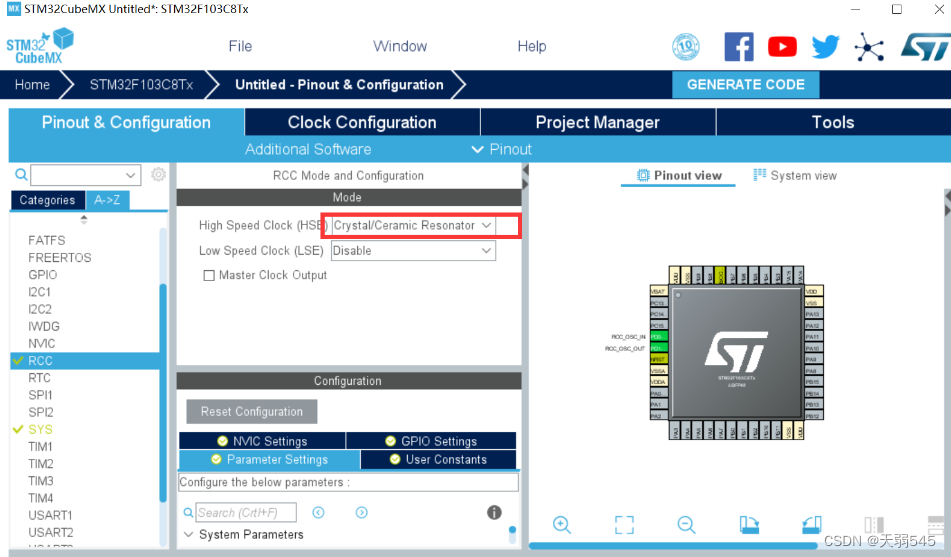This screenshot has height=557, width=951.
Task: Click the STM32CubeMX logo
Action: point(40,46)
